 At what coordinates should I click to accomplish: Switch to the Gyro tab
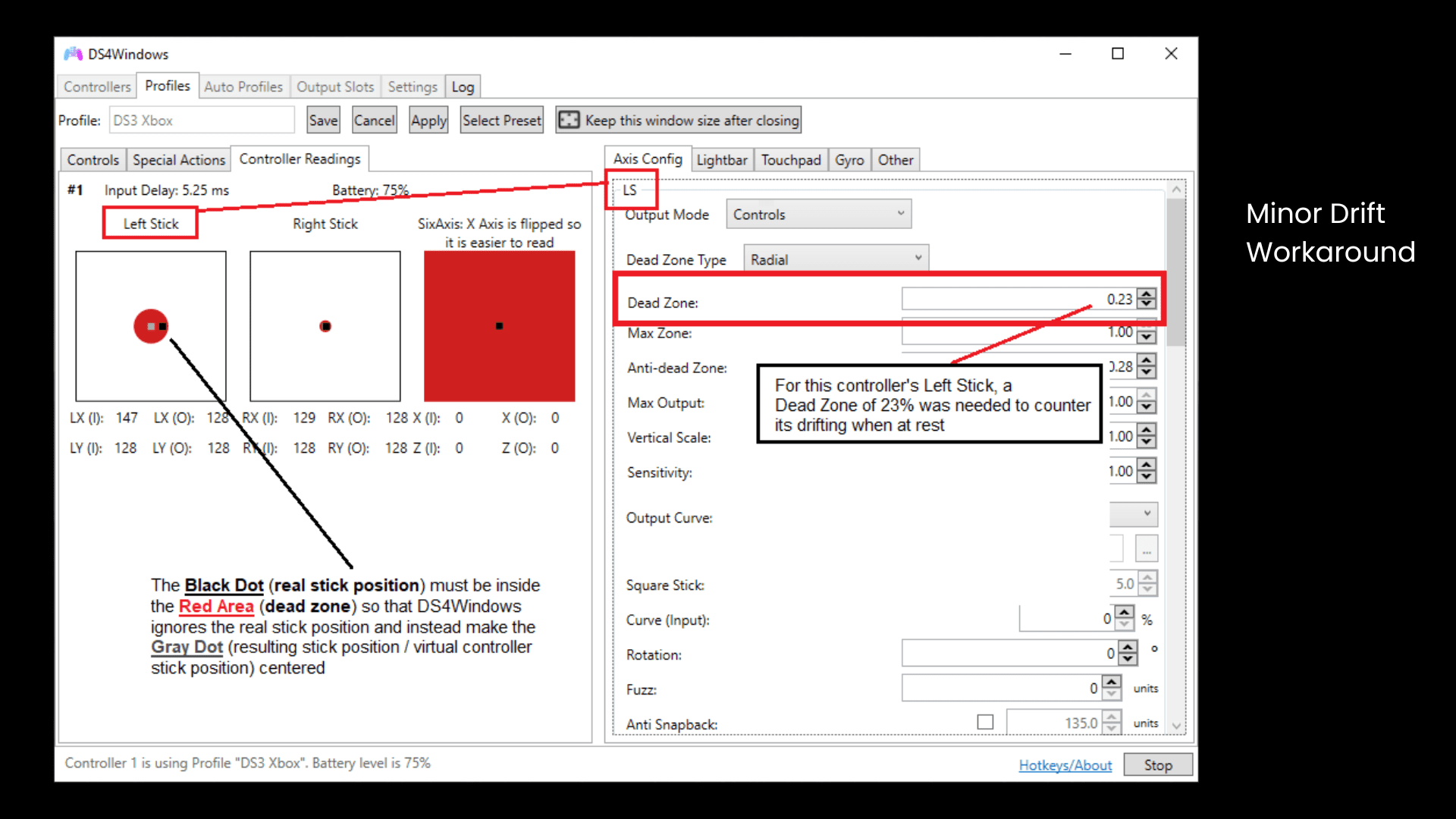point(849,160)
